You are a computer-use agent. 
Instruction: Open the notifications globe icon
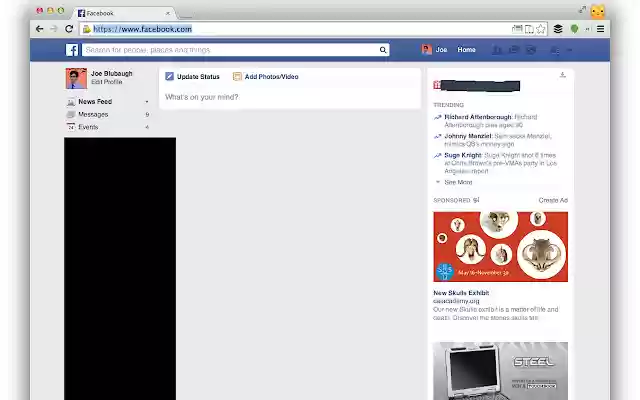pos(531,50)
